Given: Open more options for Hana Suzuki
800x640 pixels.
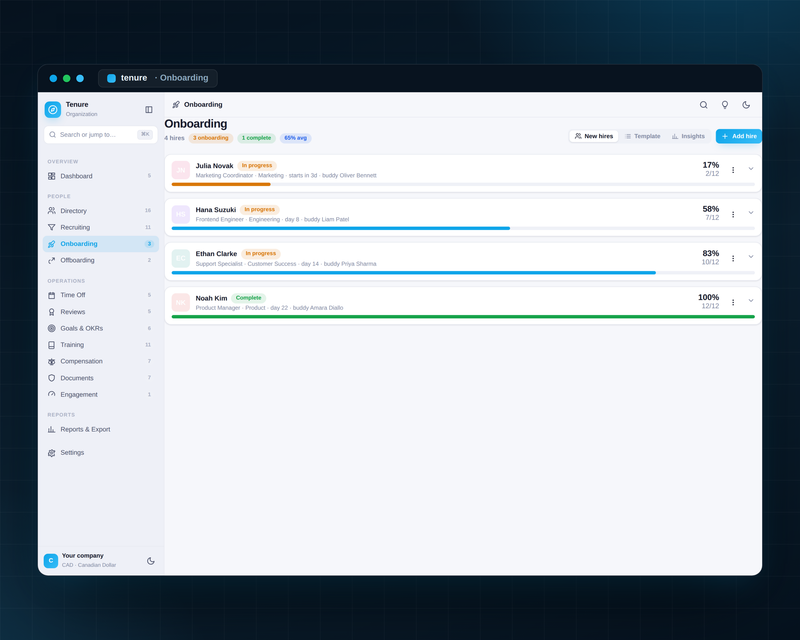Looking at the screenshot, I should (733, 214).
